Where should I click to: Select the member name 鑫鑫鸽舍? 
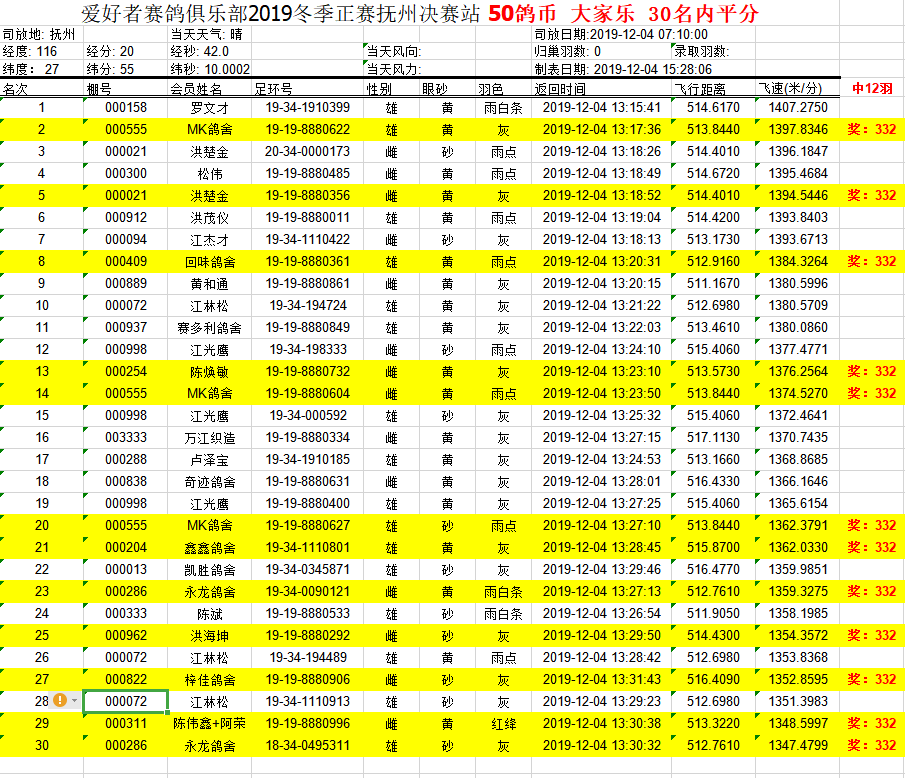210,548
